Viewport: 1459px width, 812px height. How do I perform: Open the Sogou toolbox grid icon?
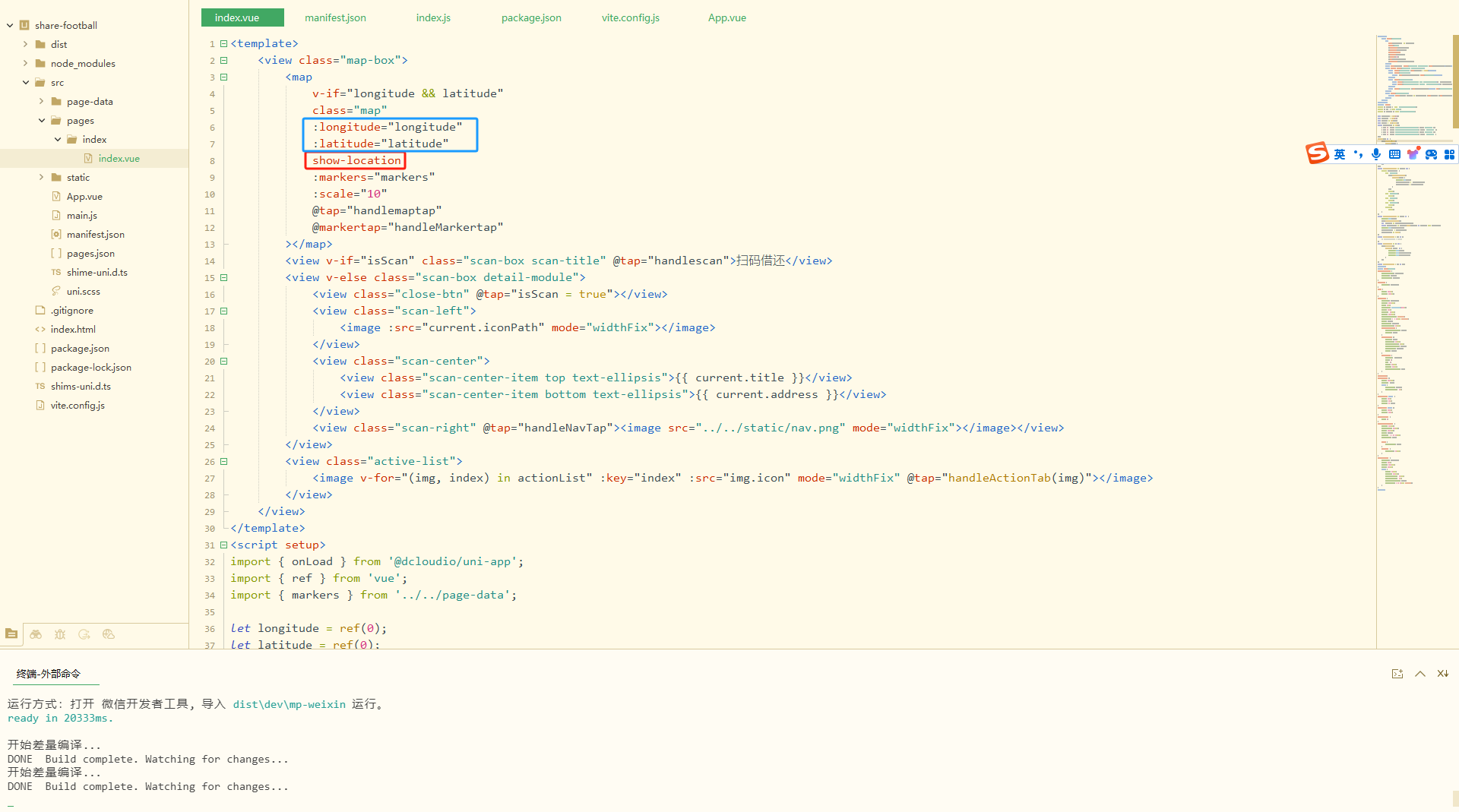point(1449,154)
